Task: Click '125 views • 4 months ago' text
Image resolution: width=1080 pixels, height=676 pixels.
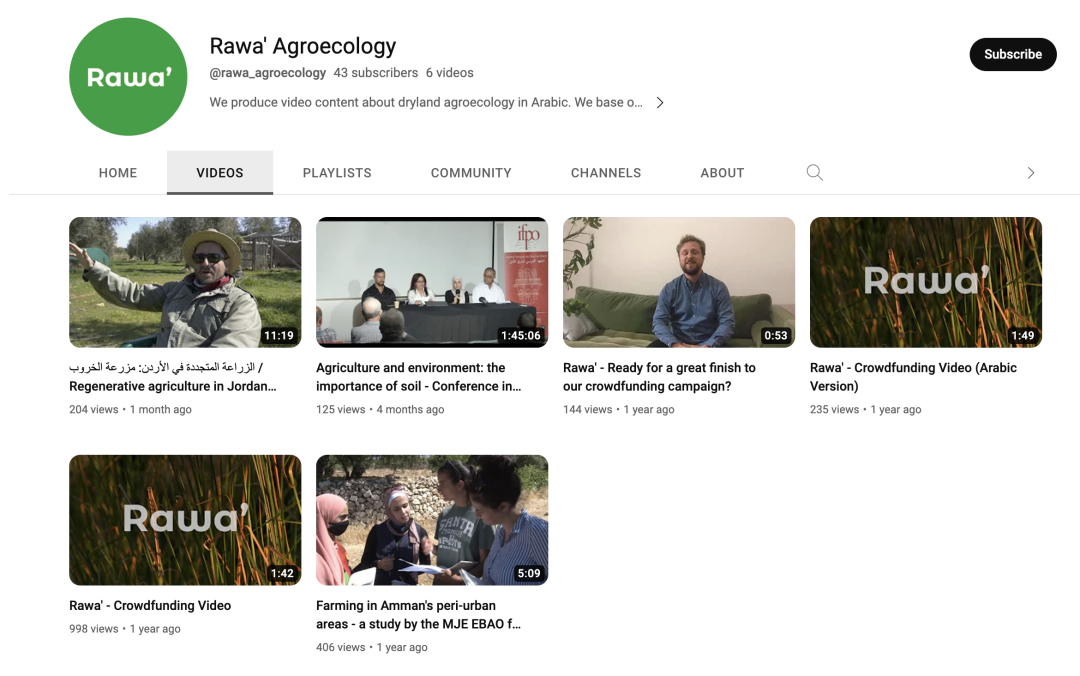Action: (x=380, y=409)
